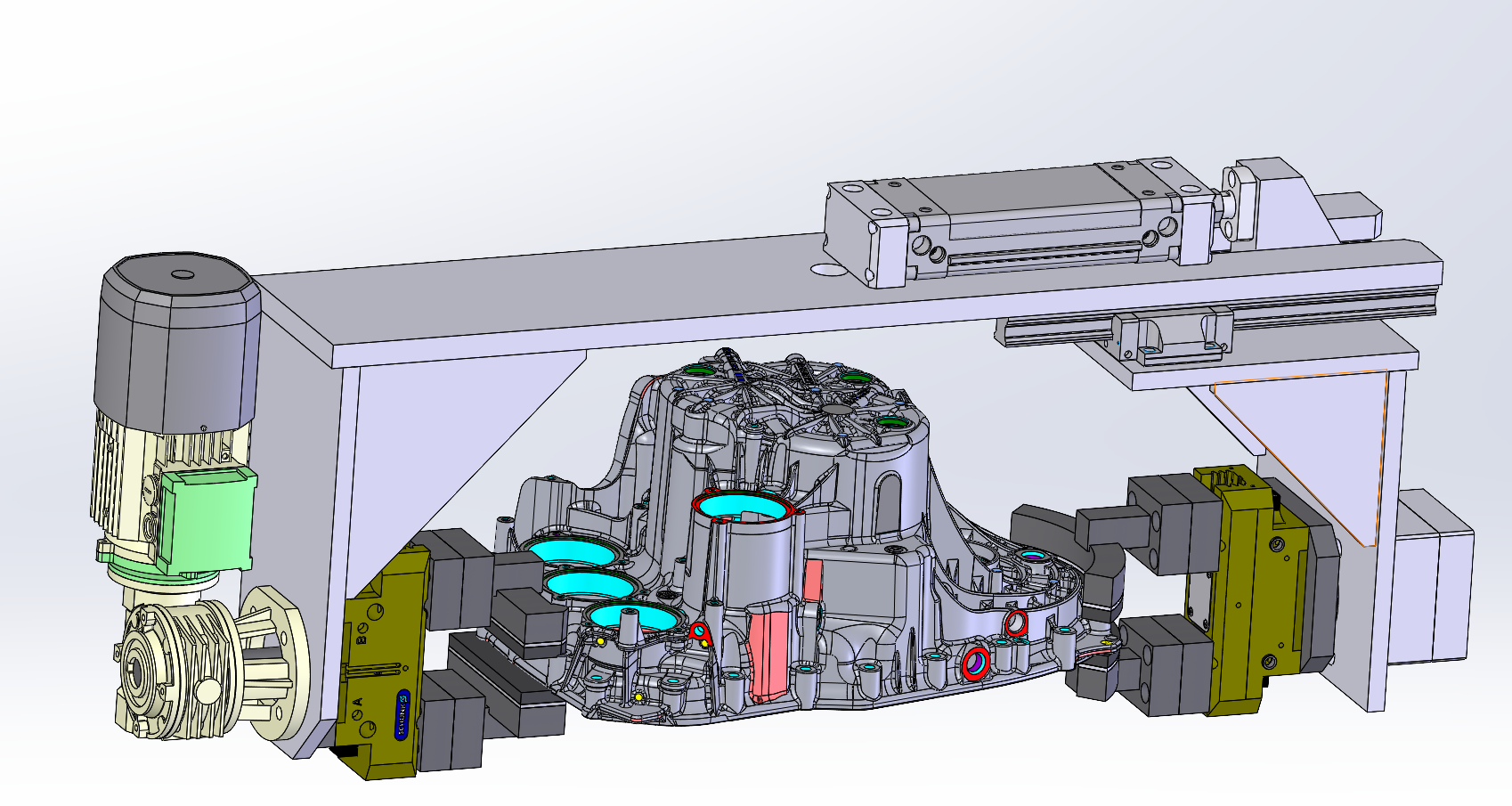Click the round hole in the top beam plate
The height and width of the screenshot is (806, 1512).
(828, 269)
